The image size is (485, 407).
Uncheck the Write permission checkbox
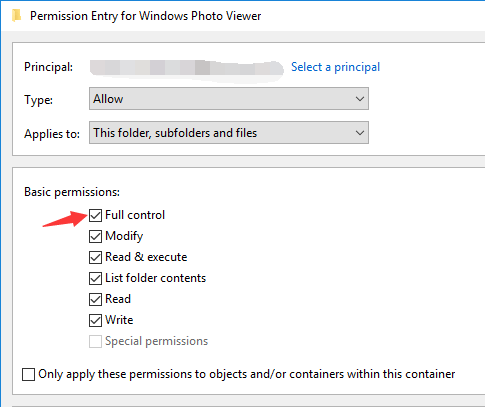(95, 320)
